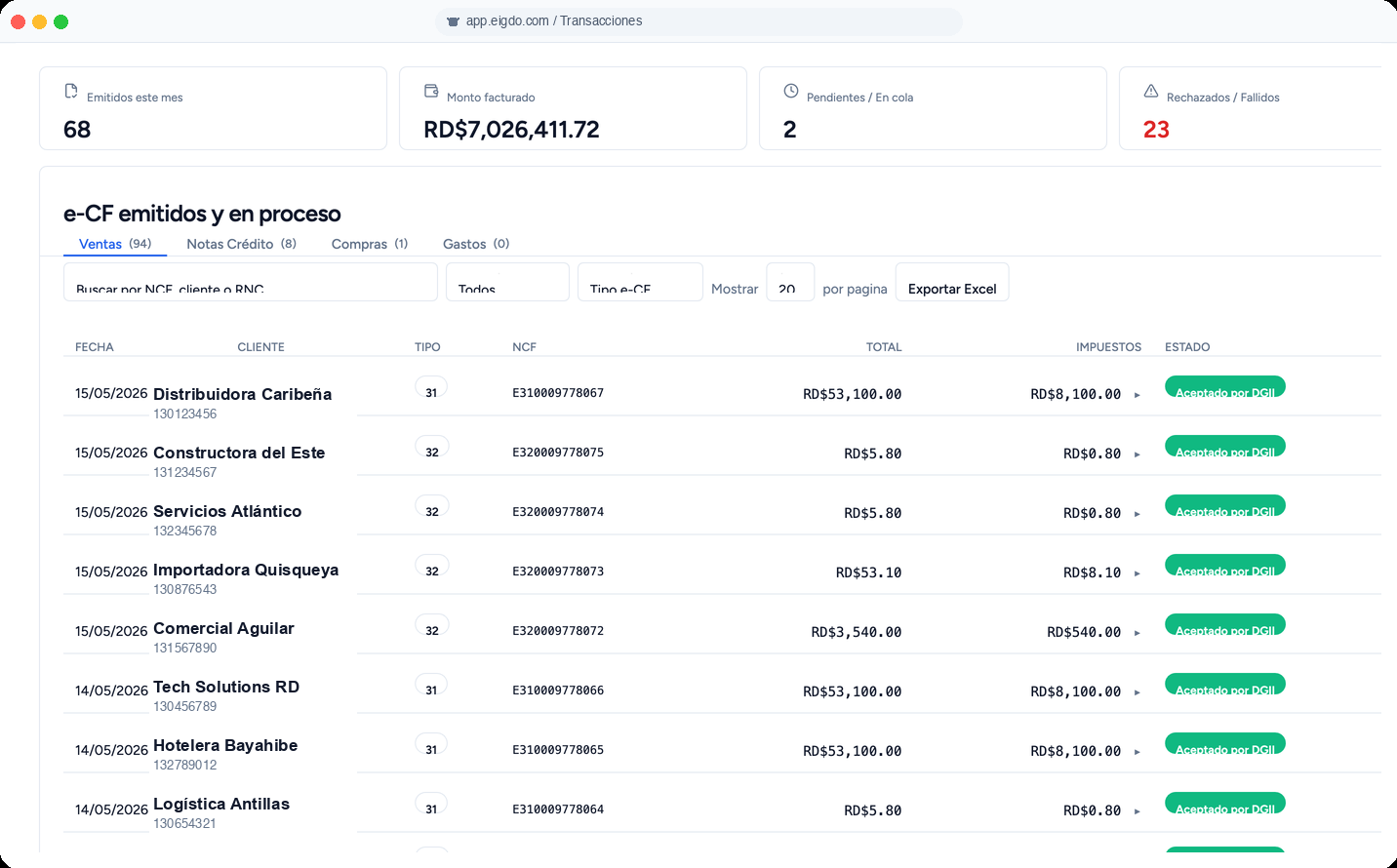This screenshot has width=1397, height=868.
Task: Click Aceptado por DGII badge for Logística Antillas
Action: pyautogui.click(x=1225, y=803)
